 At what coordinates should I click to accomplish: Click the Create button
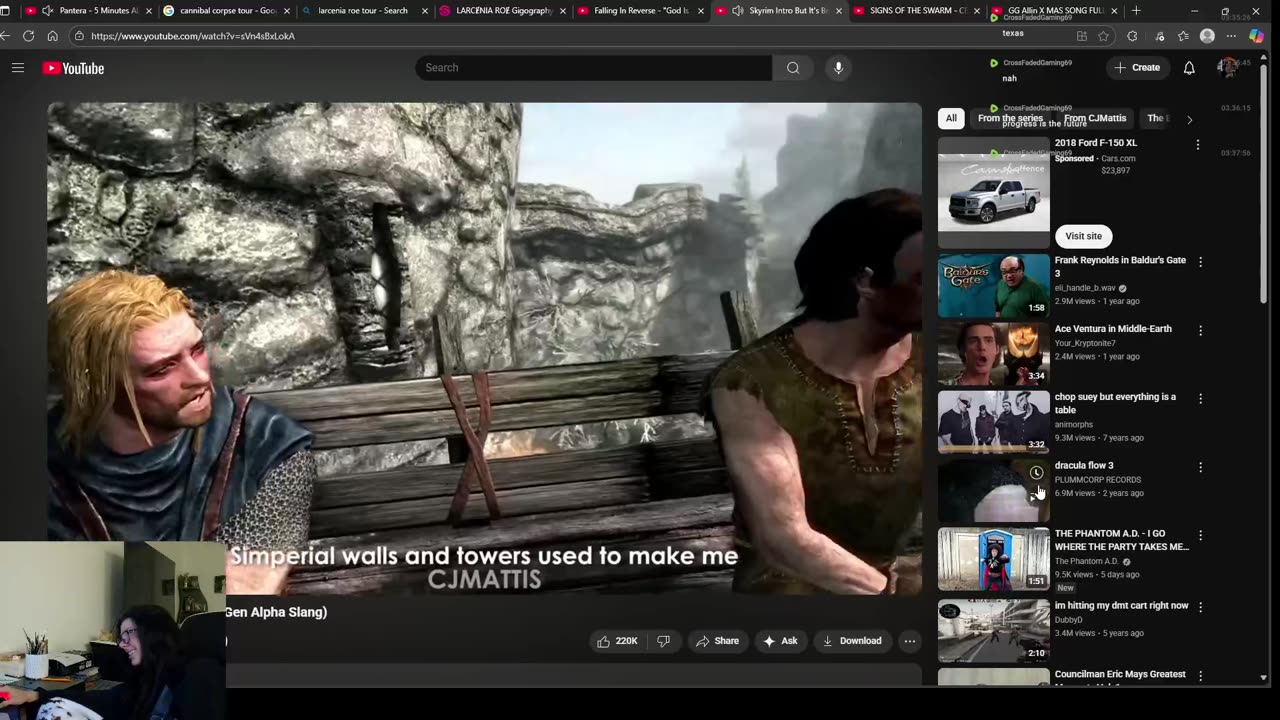[x=1137, y=68]
